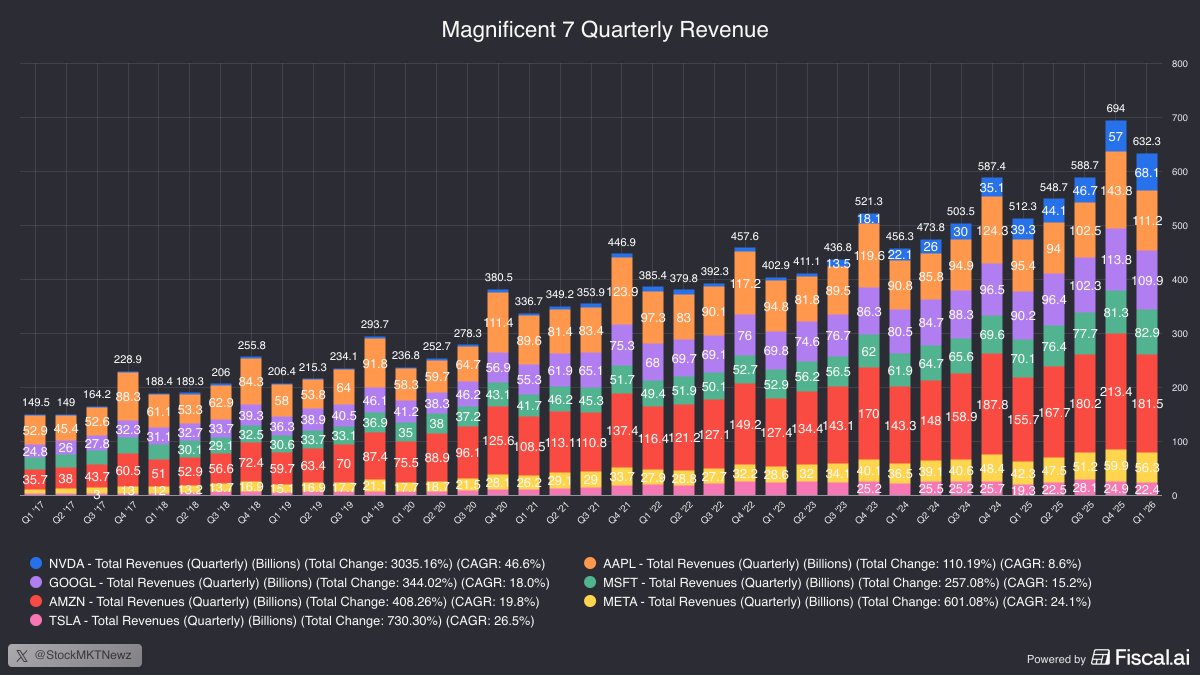Click the pink TSLA legend dot

click(x=37, y=620)
